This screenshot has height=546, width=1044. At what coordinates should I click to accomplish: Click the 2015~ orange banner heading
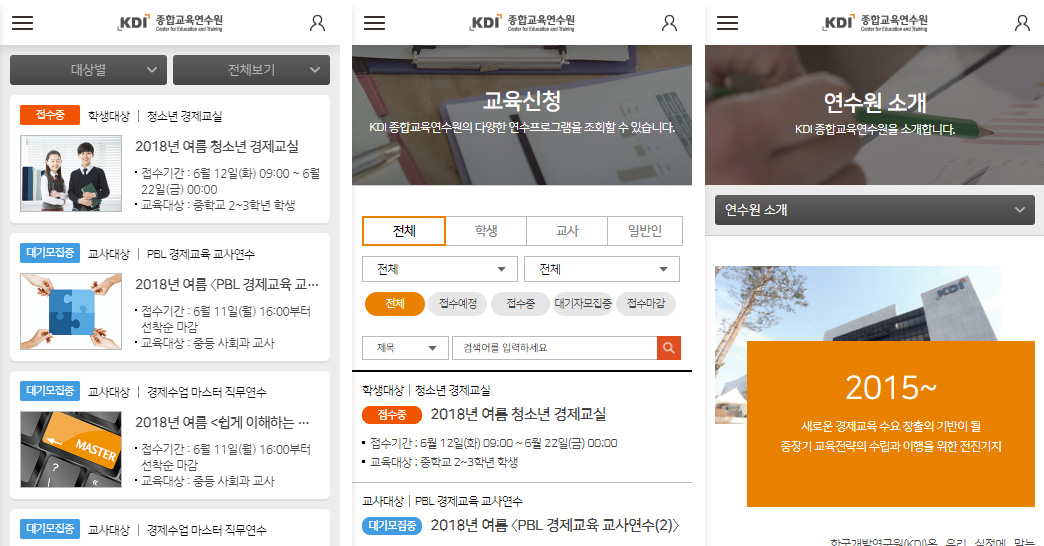pyautogui.click(x=890, y=388)
